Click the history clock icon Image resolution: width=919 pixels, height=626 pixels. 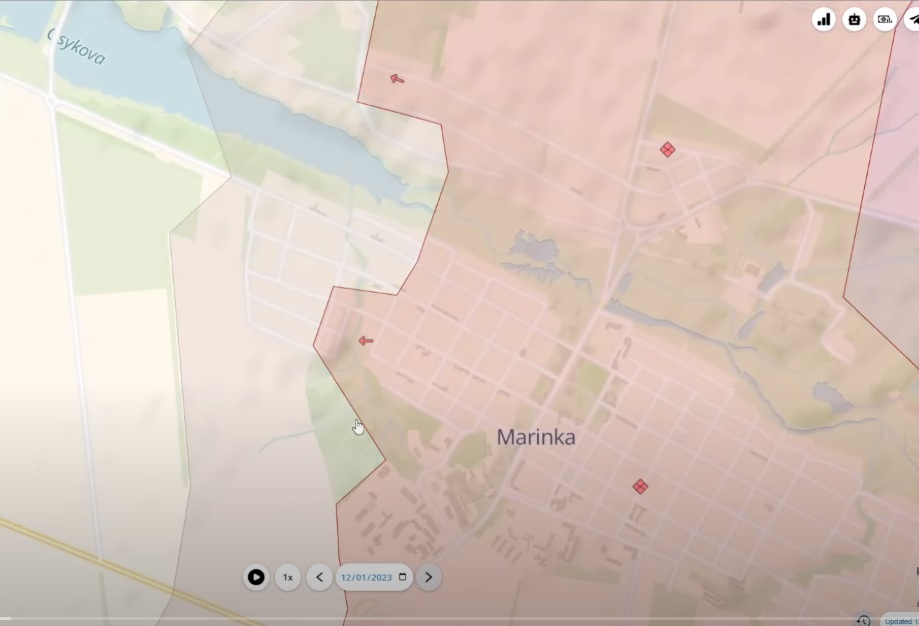click(863, 621)
